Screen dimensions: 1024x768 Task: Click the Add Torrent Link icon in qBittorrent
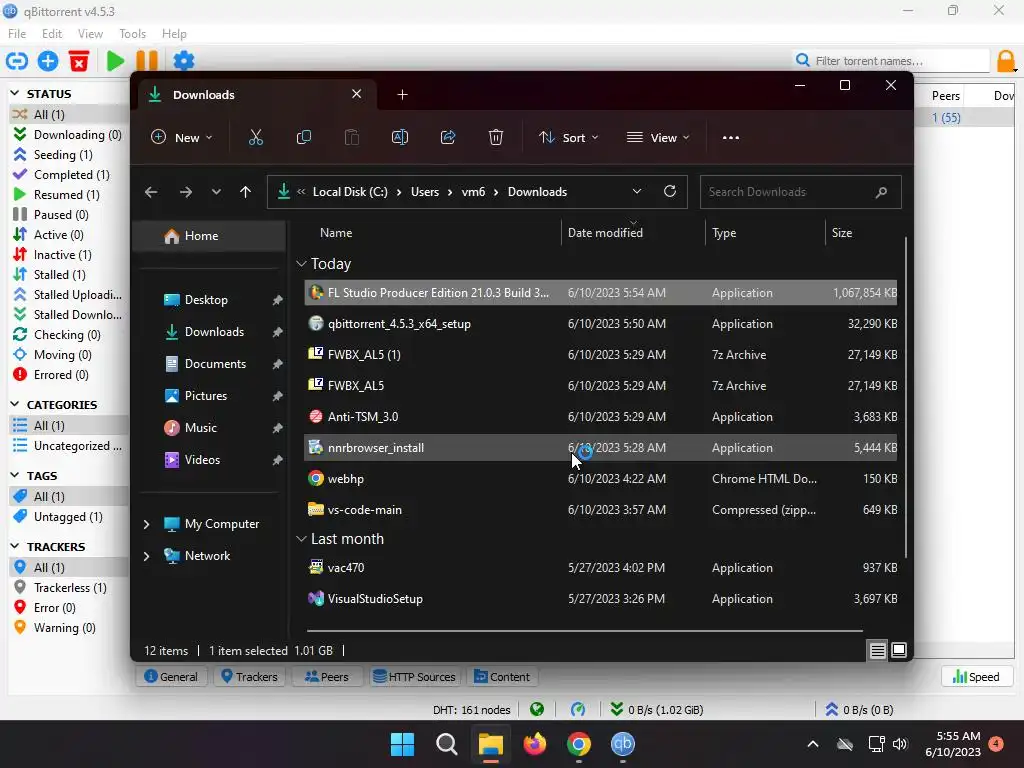[x=16, y=61]
